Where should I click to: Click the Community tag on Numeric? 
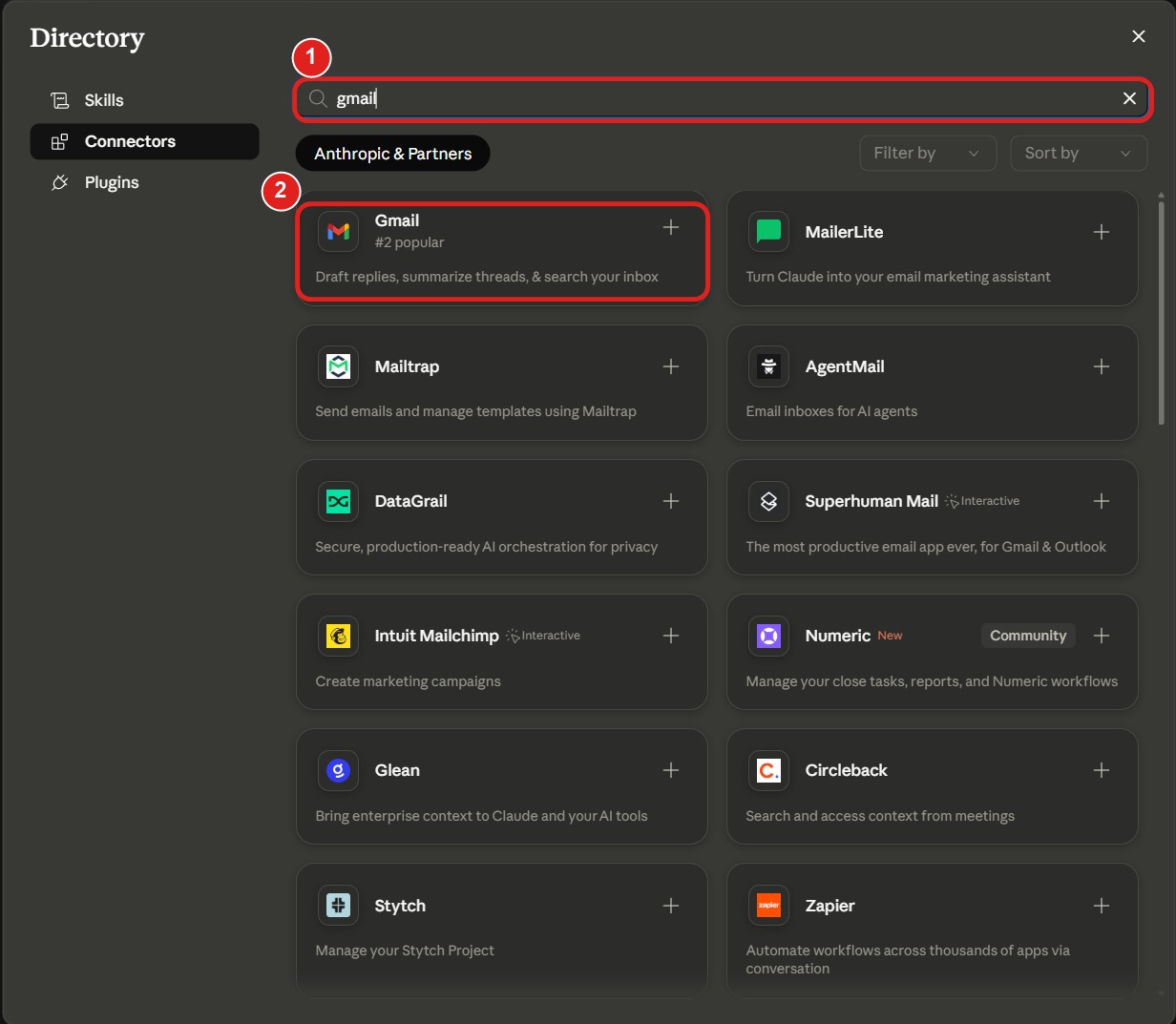(x=1028, y=636)
